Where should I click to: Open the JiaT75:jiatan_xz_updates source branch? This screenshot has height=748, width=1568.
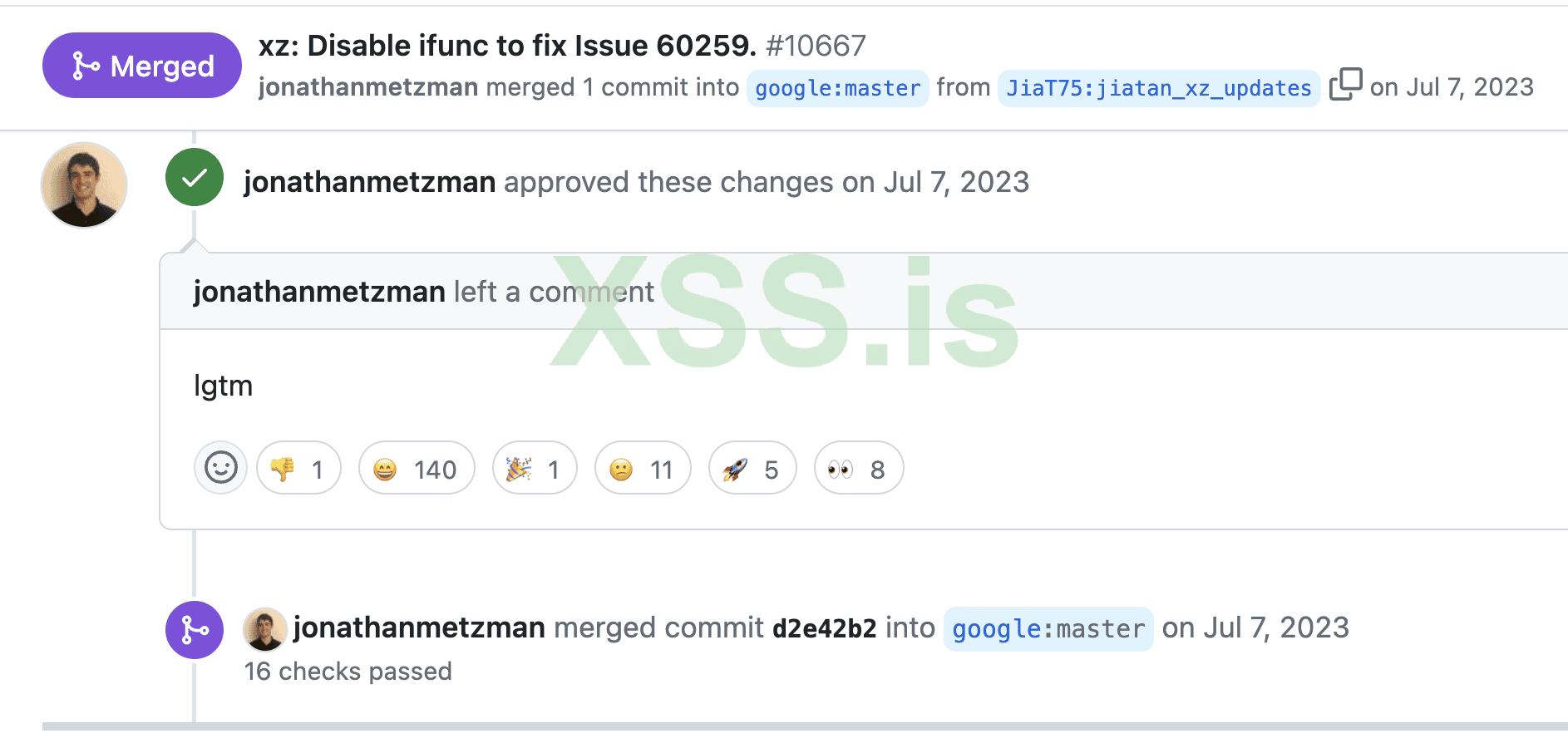[x=1158, y=88]
